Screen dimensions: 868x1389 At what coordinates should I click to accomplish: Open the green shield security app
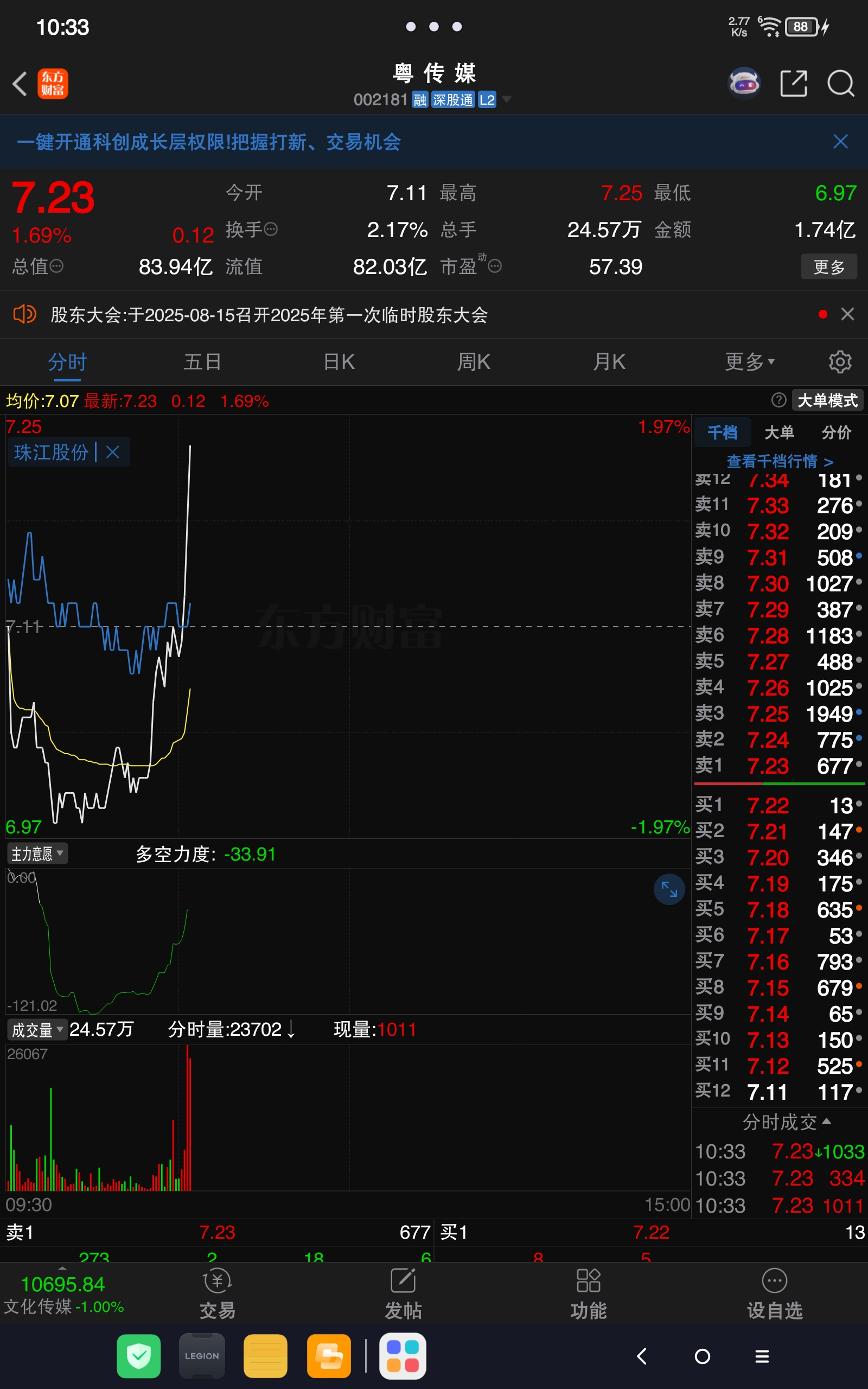coord(139,1356)
